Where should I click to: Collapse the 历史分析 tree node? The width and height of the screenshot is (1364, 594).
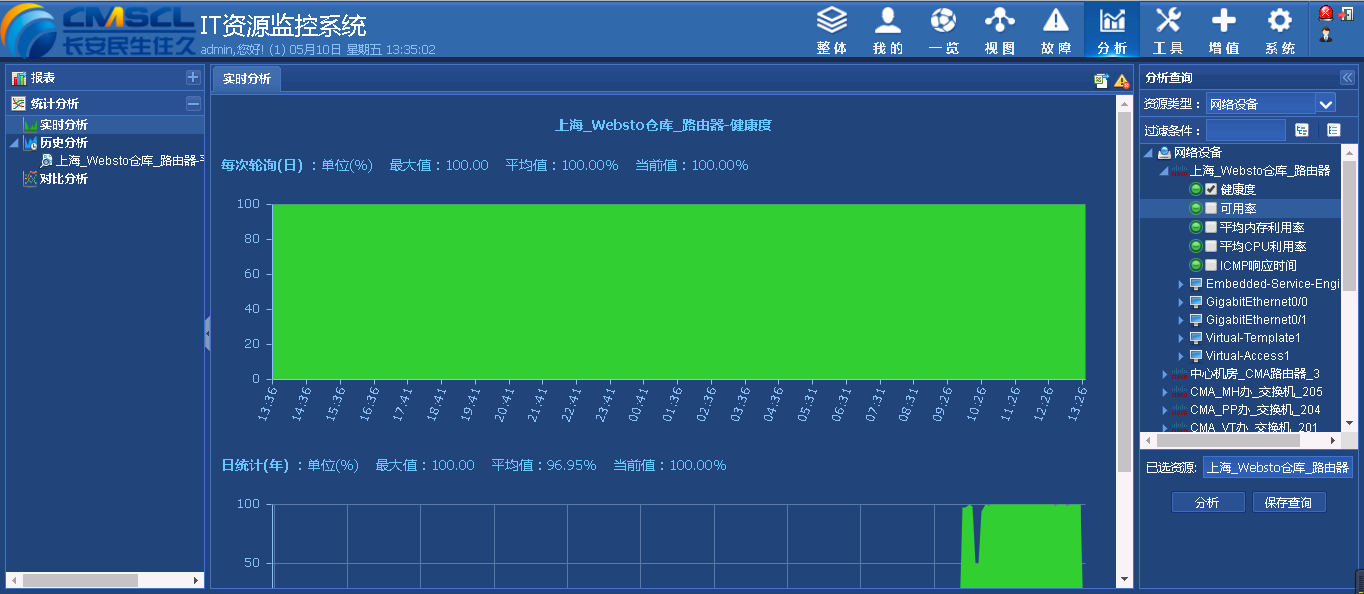point(14,143)
